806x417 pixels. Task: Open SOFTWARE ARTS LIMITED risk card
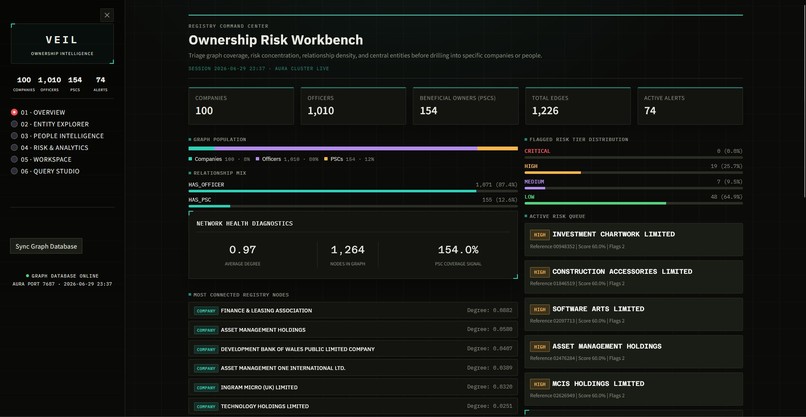[633, 315]
